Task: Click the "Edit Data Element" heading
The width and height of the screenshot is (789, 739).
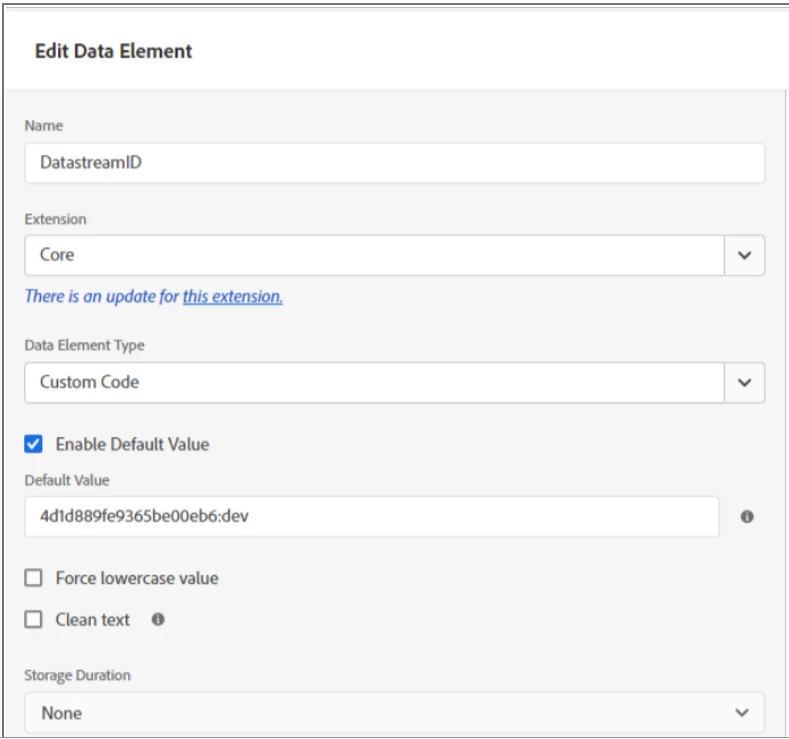Action: [x=114, y=51]
